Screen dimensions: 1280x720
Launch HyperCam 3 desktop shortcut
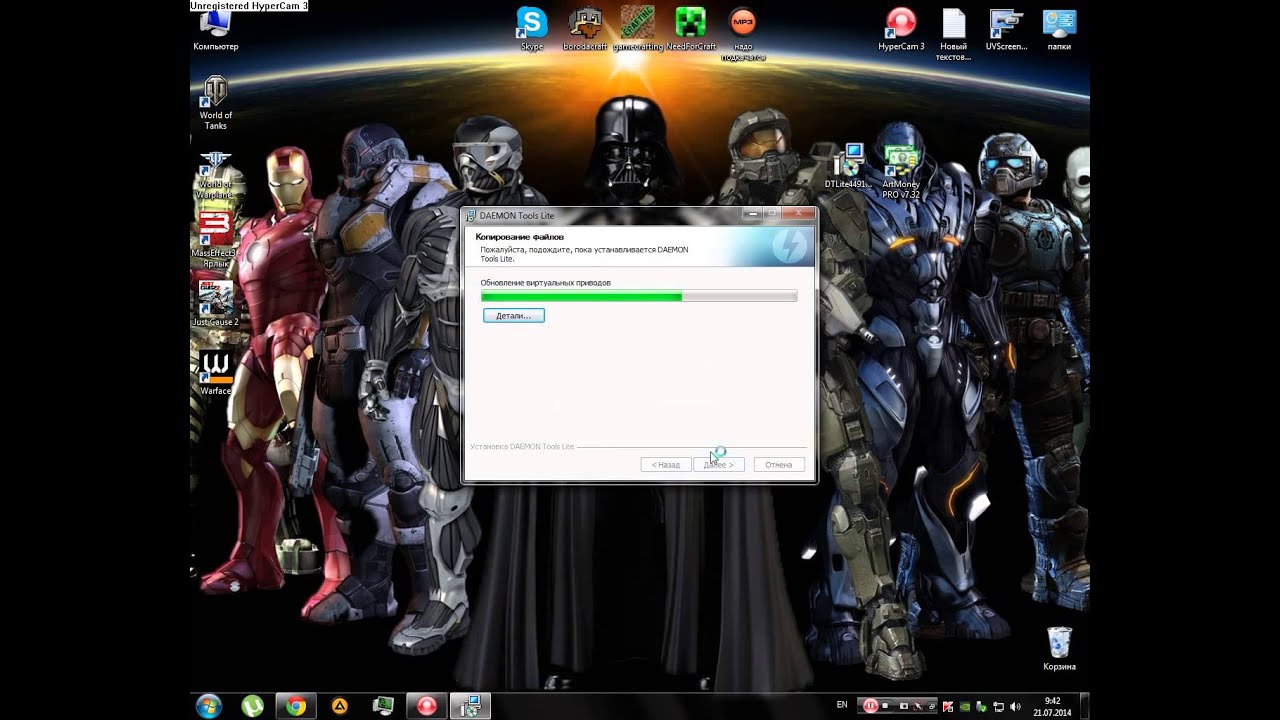pos(901,28)
